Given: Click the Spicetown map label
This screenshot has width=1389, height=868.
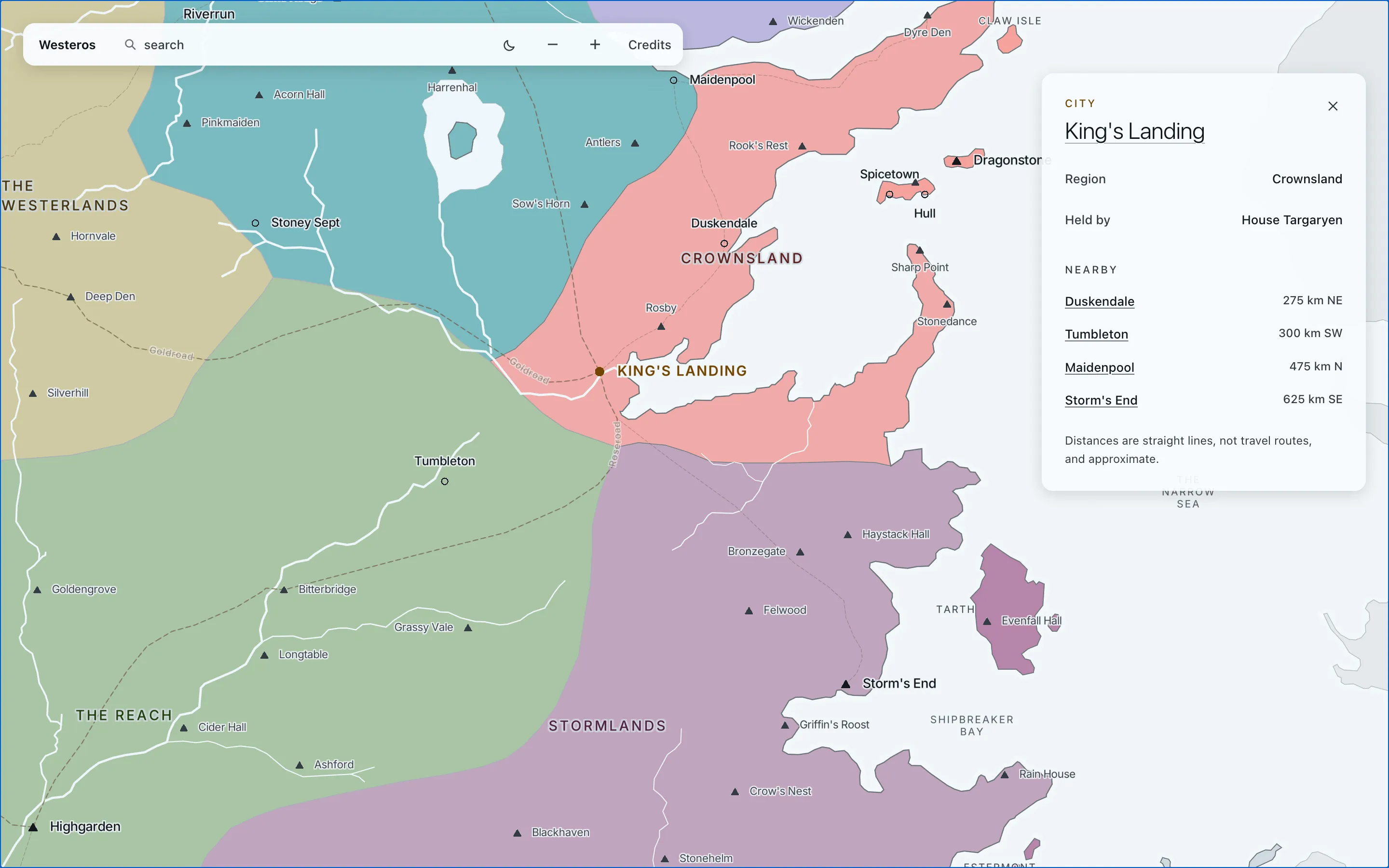Looking at the screenshot, I should click(x=889, y=174).
